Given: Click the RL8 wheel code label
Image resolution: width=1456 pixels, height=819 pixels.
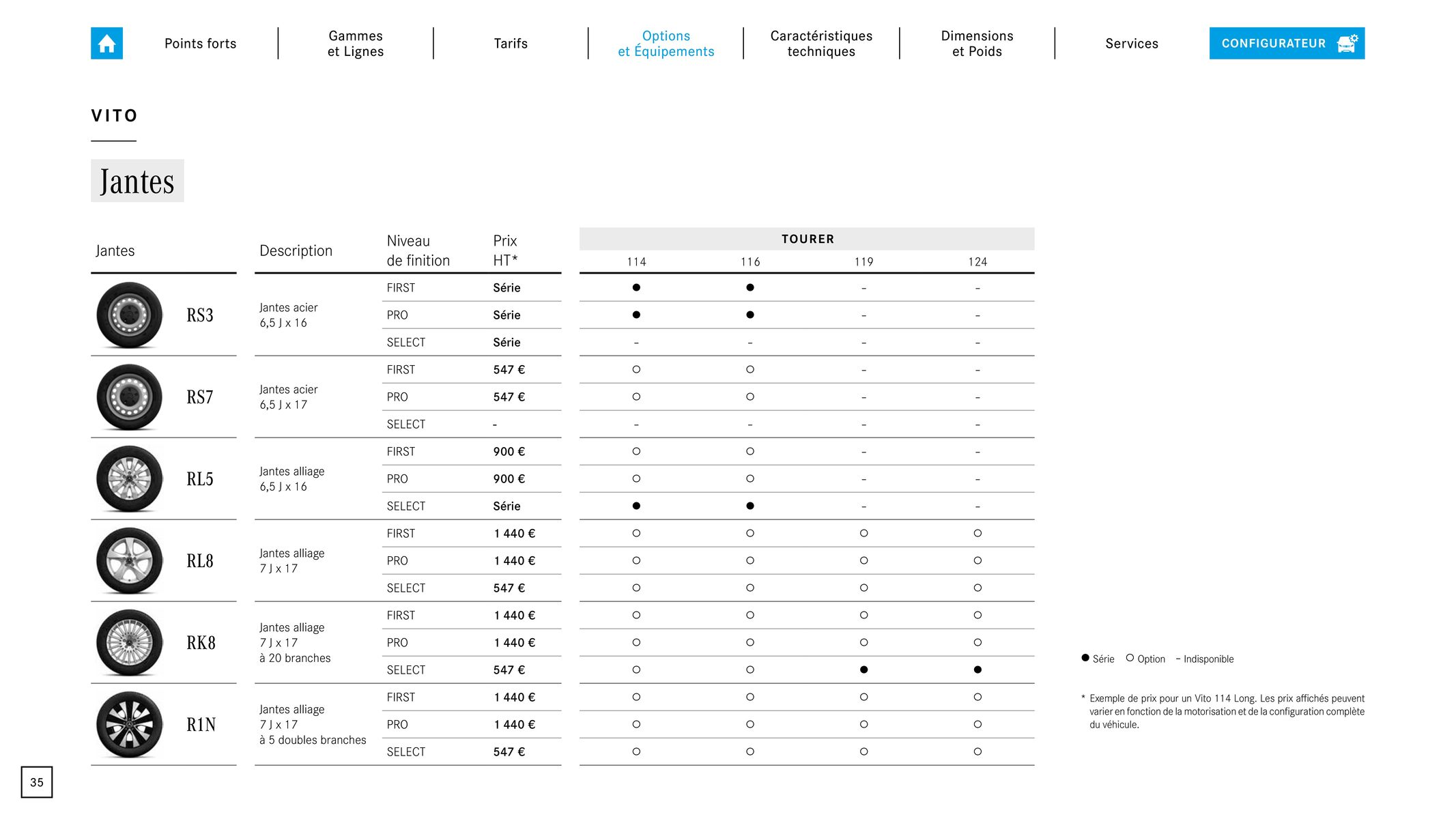Looking at the screenshot, I should (x=200, y=561).
